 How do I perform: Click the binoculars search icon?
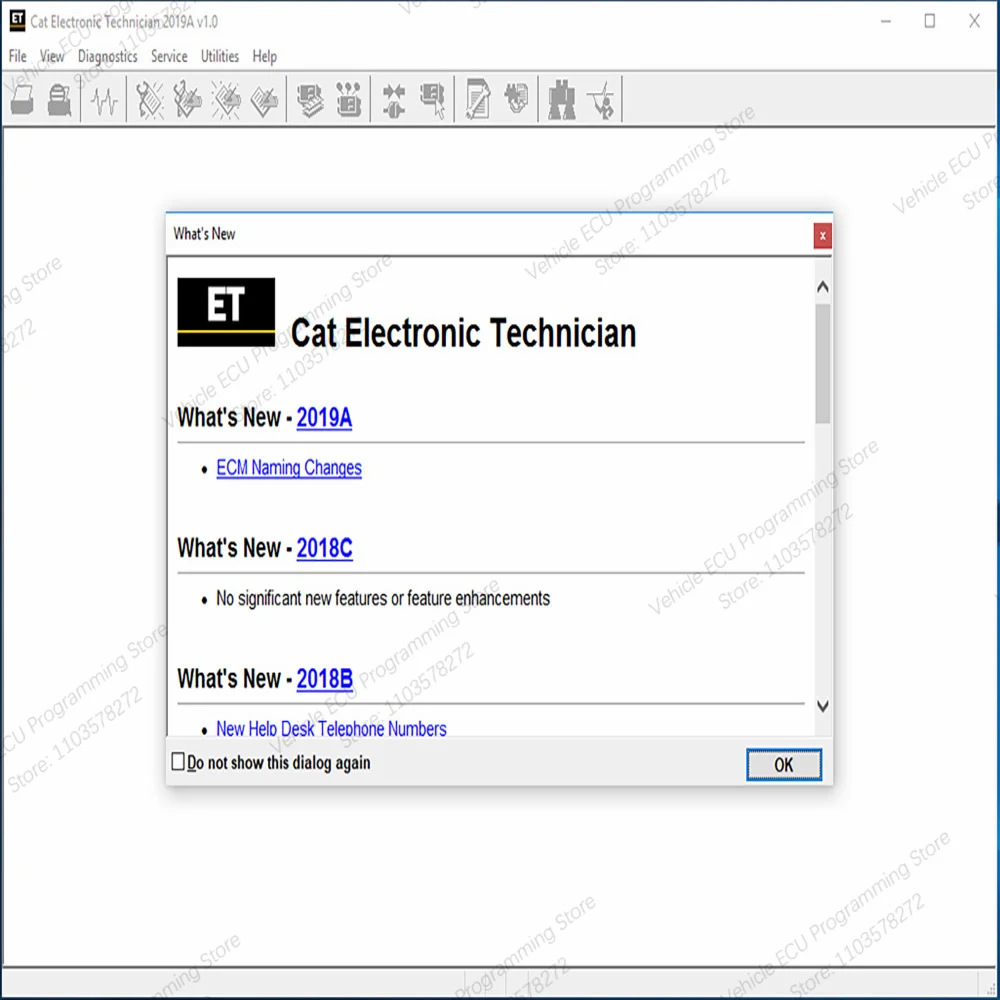[562, 100]
